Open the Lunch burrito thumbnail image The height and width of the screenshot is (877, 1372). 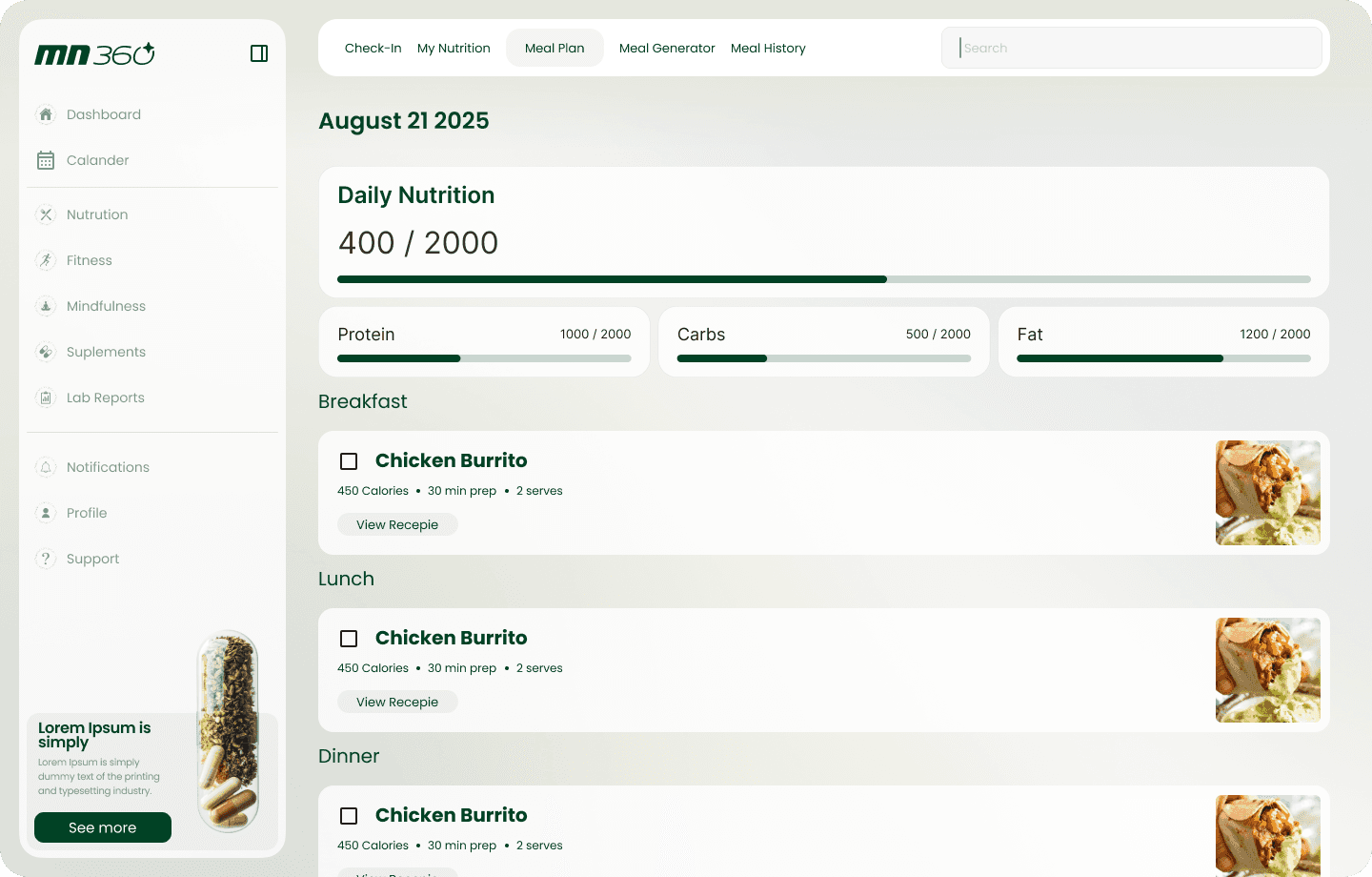click(1268, 670)
